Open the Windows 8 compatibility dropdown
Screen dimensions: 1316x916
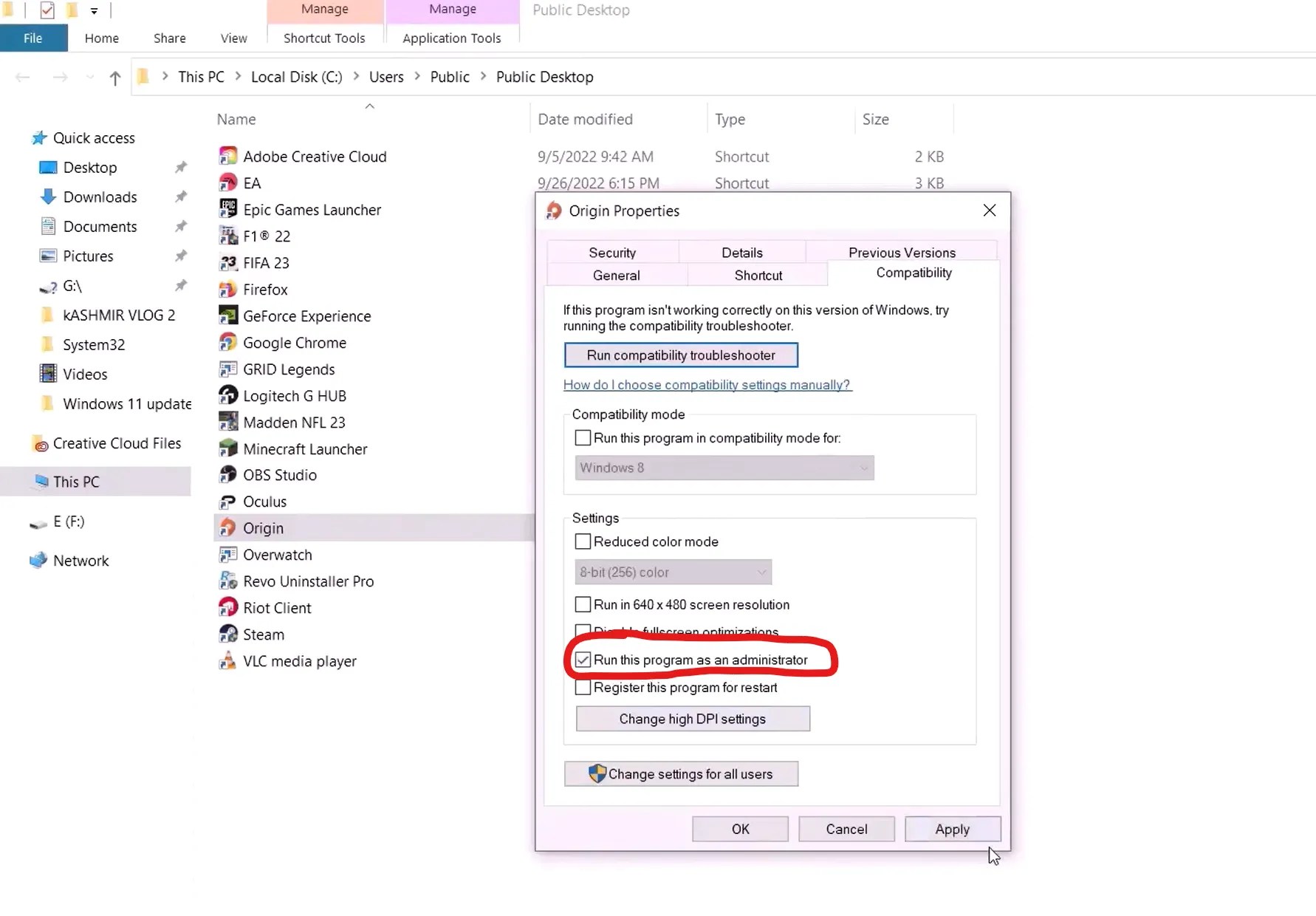724,468
